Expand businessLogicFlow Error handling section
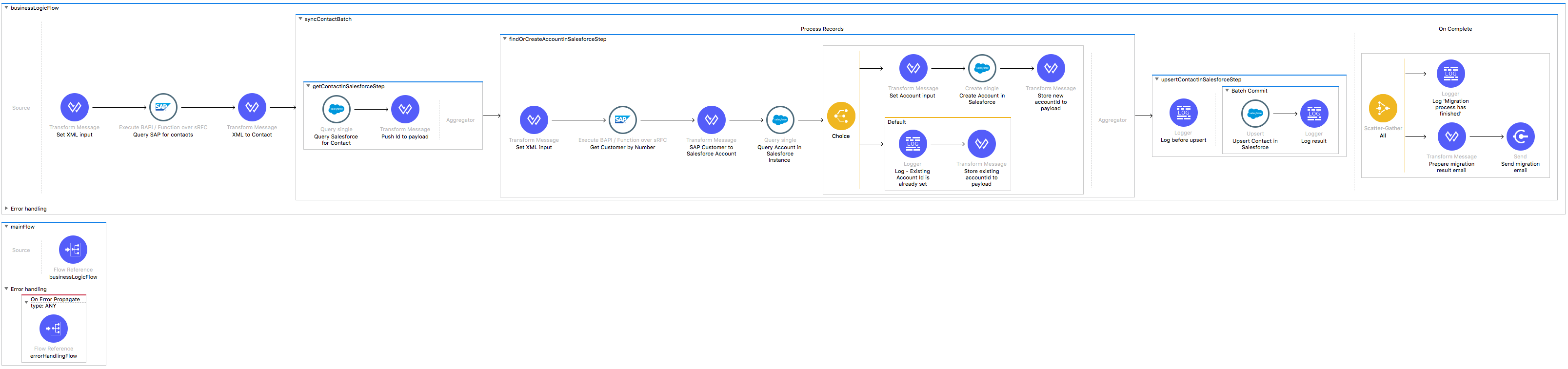Image resolution: width=1568 pixels, height=369 pixels. (6, 209)
